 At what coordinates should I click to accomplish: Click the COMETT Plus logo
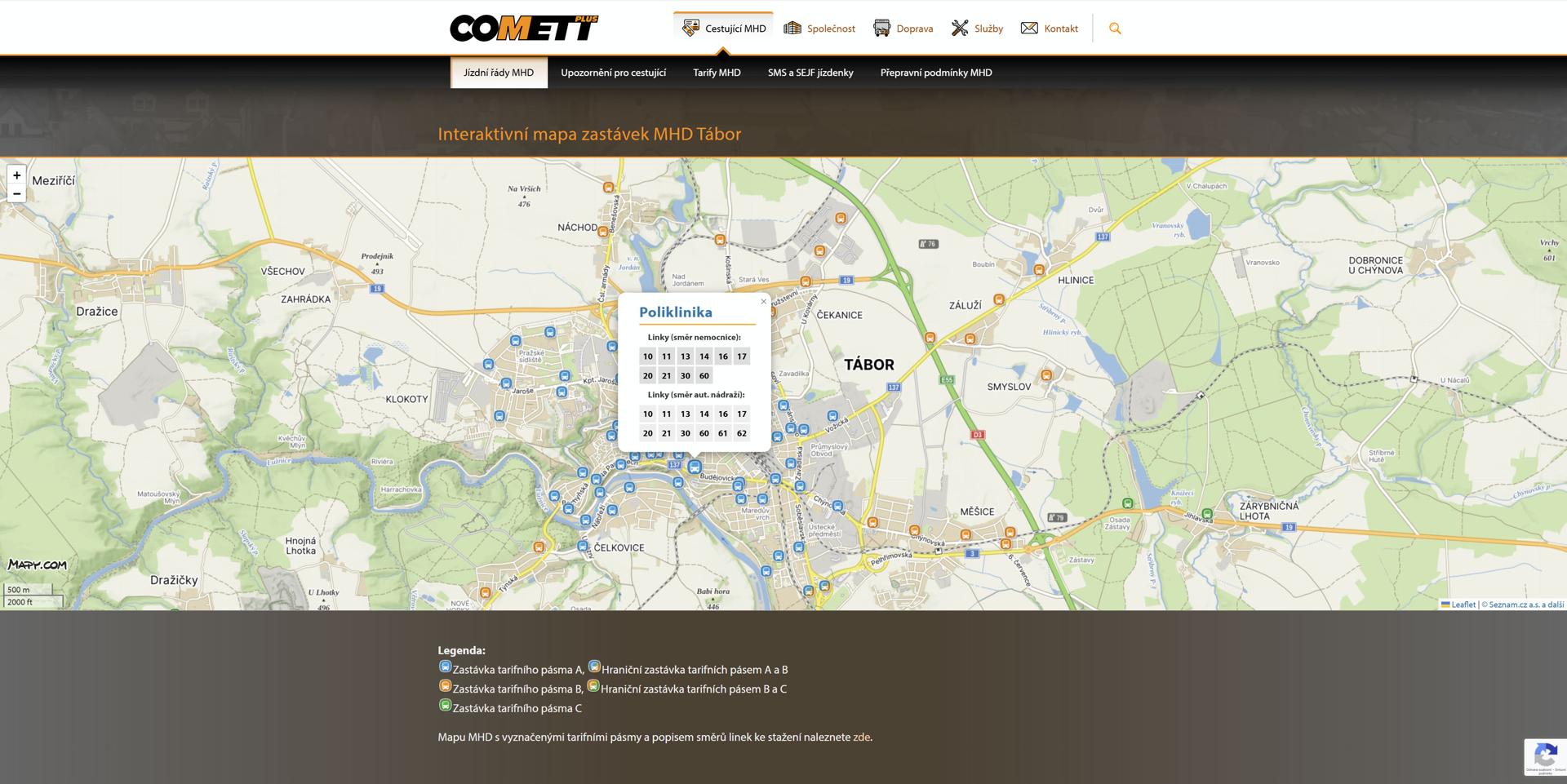(x=523, y=29)
